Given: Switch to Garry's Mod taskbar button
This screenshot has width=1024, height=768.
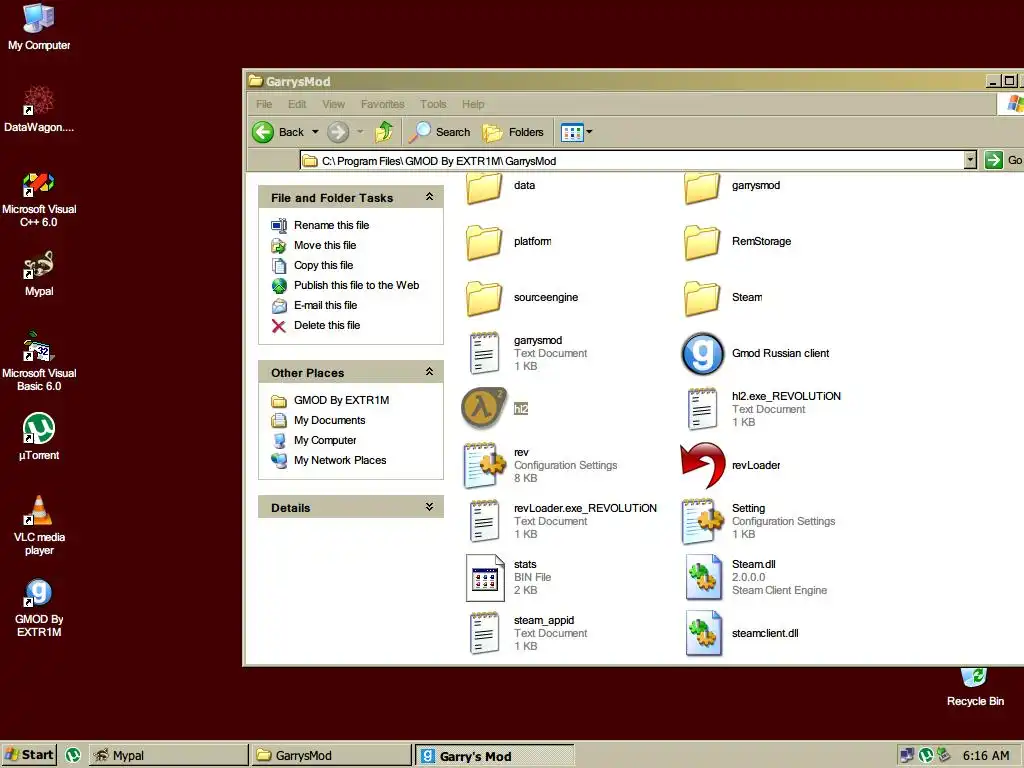Looking at the screenshot, I should click(494, 756).
